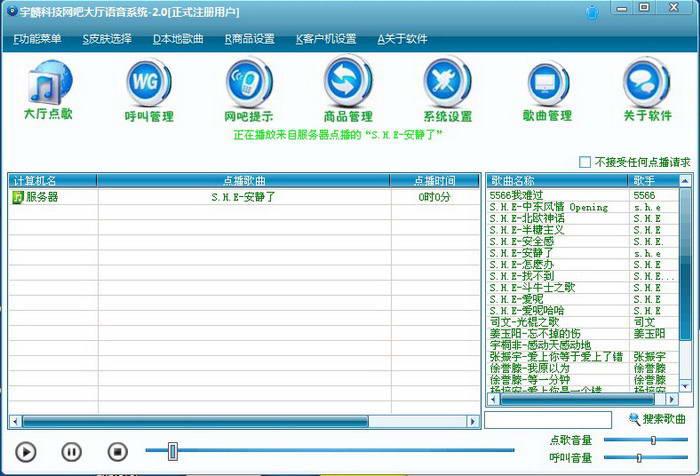This screenshot has width=700, height=476.
Task: Stop the current song playback
Action: (x=117, y=452)
